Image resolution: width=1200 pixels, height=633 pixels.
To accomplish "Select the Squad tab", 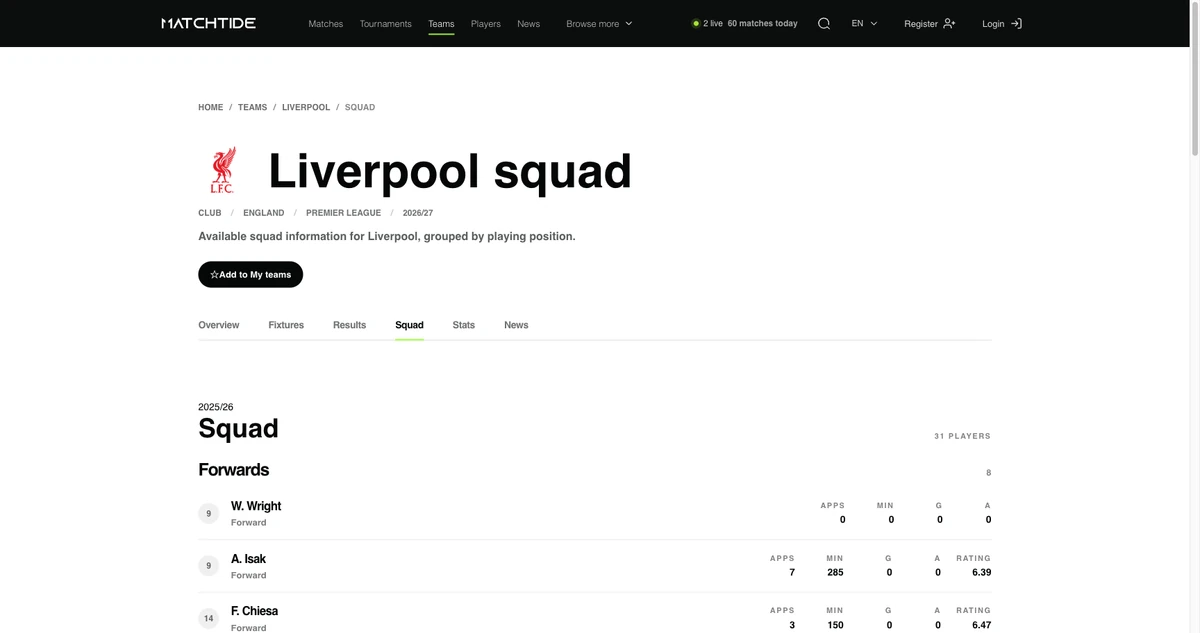I will tap(409, 325).
